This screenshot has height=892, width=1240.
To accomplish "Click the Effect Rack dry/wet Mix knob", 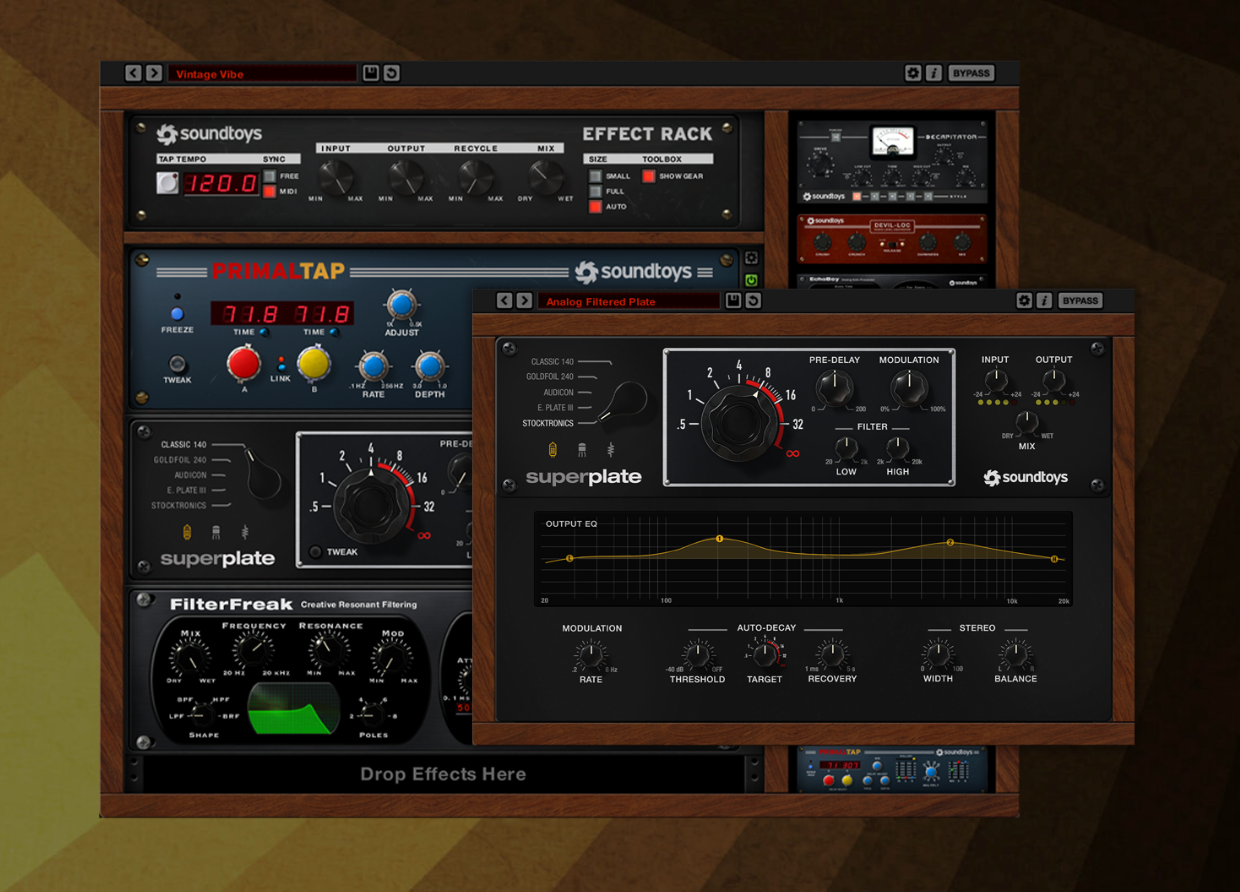I will click(546, 177).
